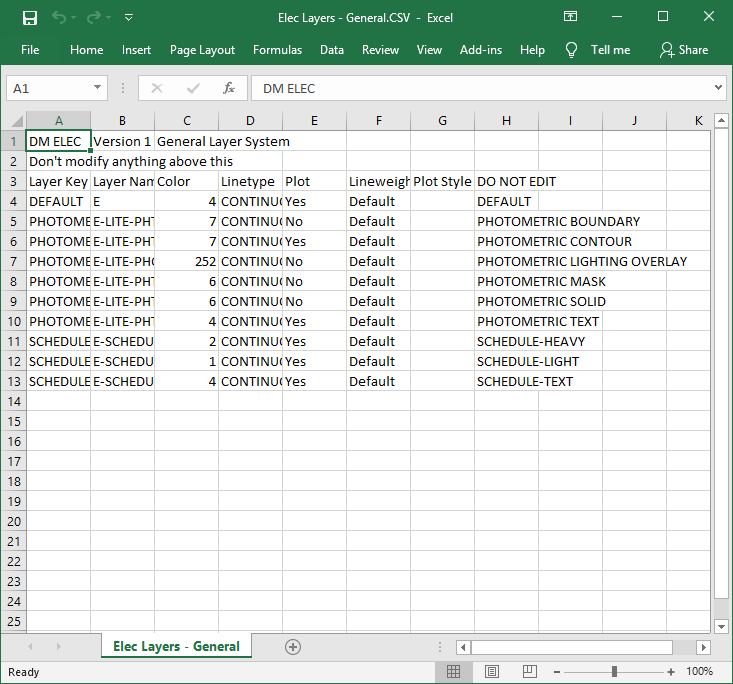733x684 pixels.
Task: Click the Ribbon Display Options icon
Action: click(x=570, y=16)
